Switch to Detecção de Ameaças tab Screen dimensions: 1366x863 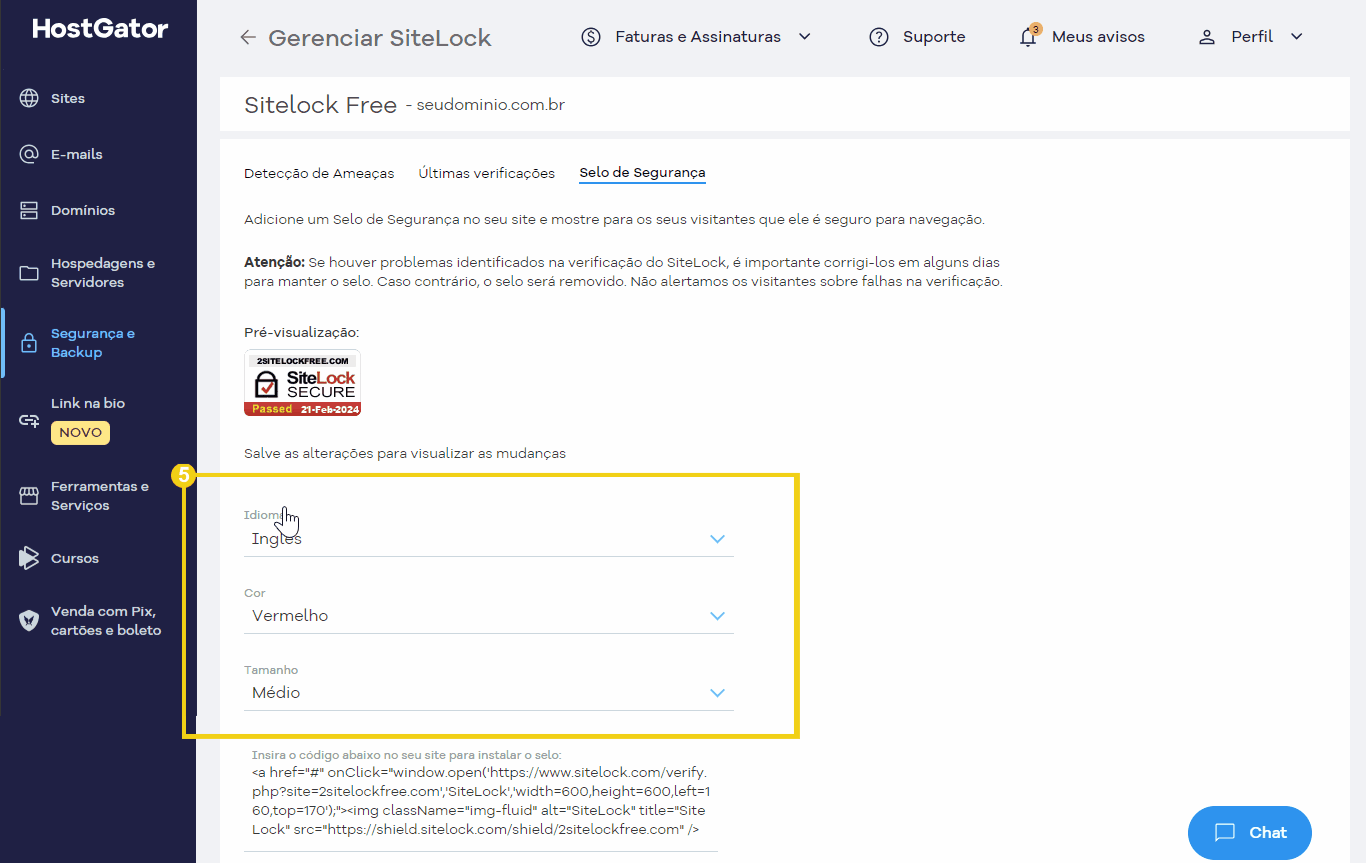tap(319, 173)
